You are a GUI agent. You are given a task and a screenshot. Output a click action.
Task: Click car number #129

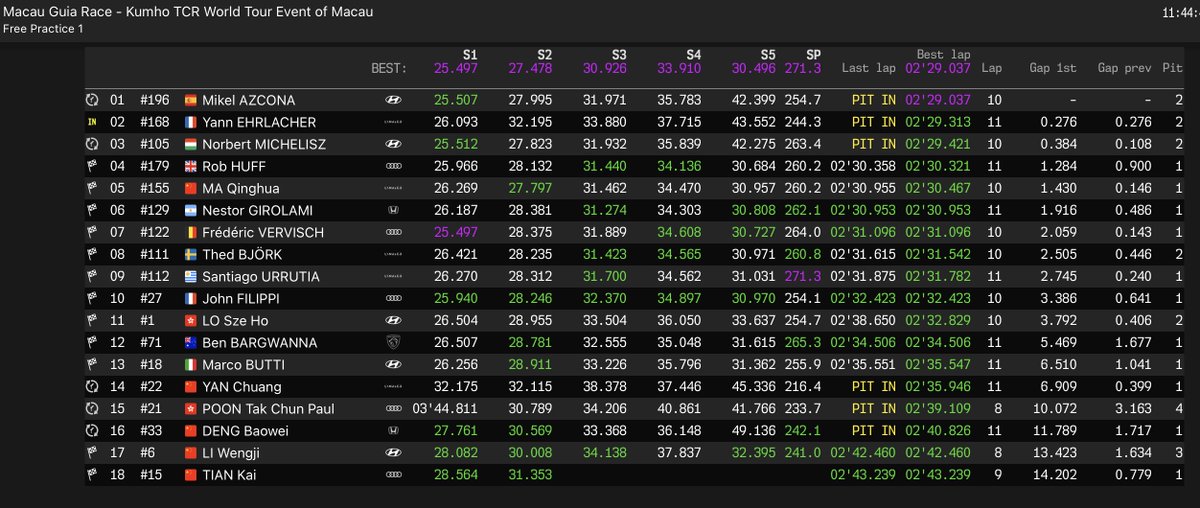click(155, 211)
